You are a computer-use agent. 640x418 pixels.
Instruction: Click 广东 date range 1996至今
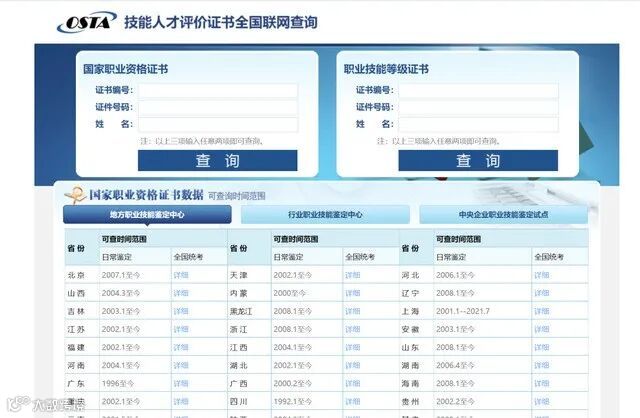(118, 383)
